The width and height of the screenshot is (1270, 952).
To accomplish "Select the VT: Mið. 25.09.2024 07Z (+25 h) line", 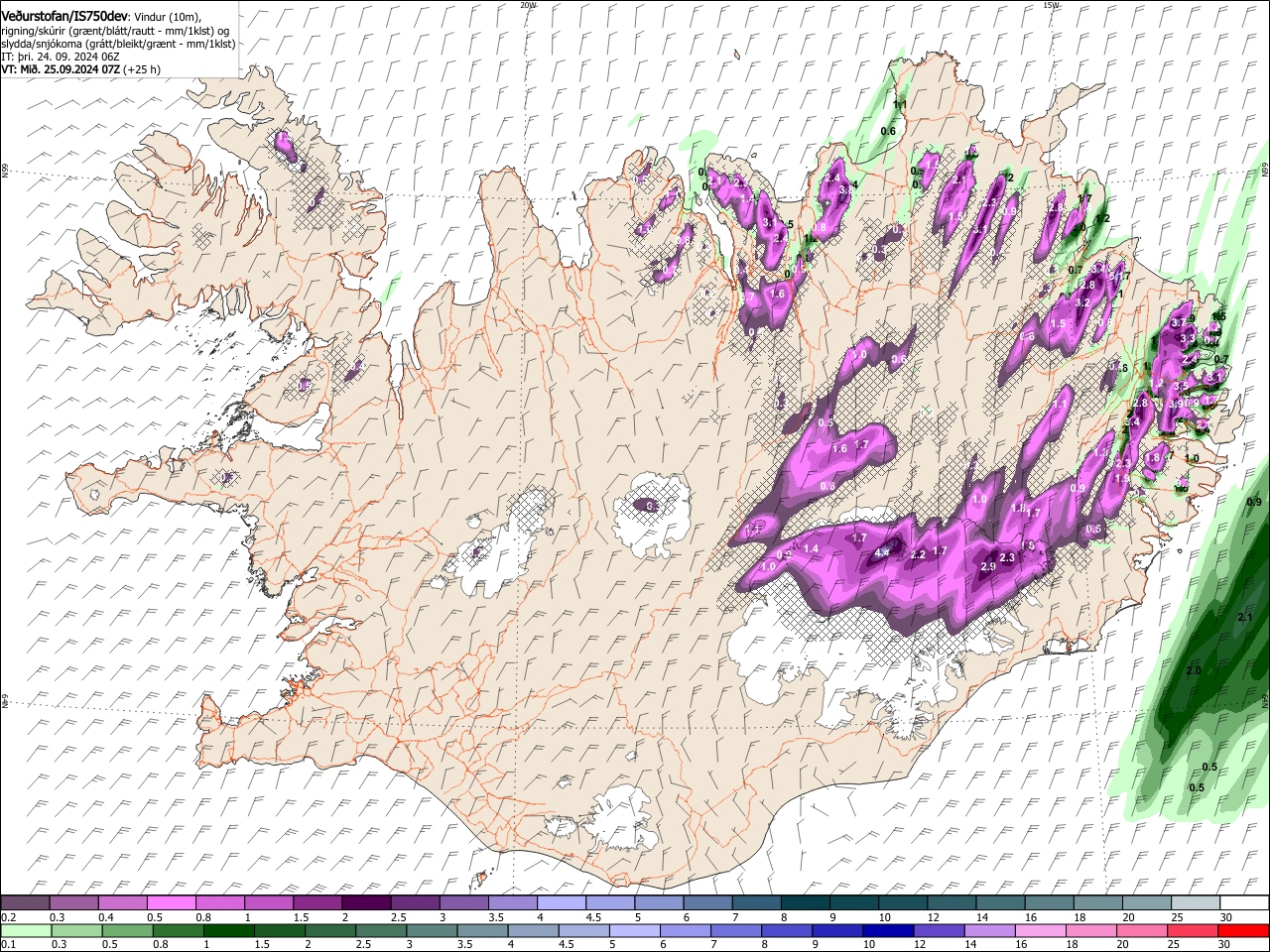I will pos(80,69).
